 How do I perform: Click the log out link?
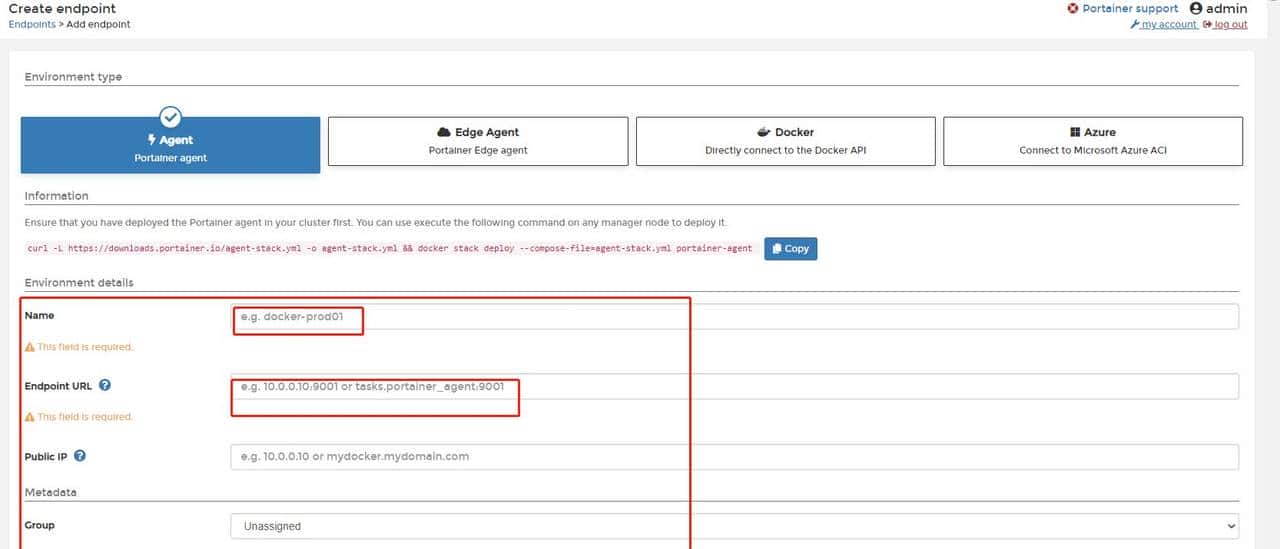(x=1231, y=25)
